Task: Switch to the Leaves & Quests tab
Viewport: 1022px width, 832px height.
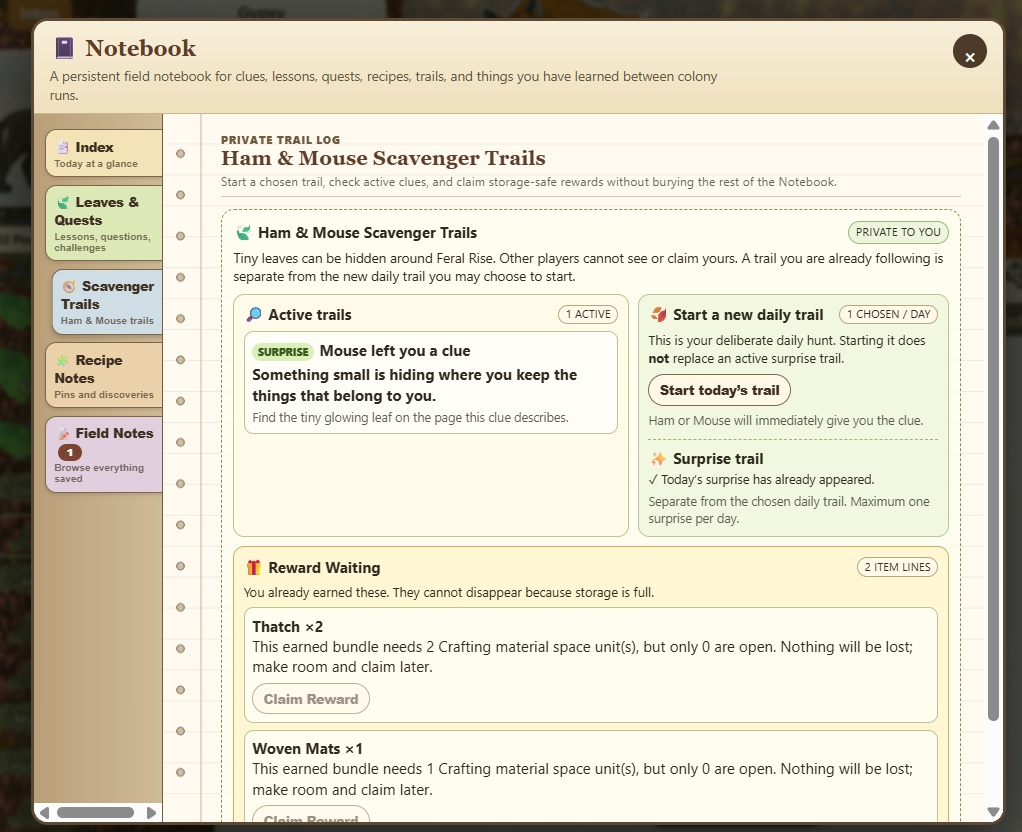Action: point(104,223)
